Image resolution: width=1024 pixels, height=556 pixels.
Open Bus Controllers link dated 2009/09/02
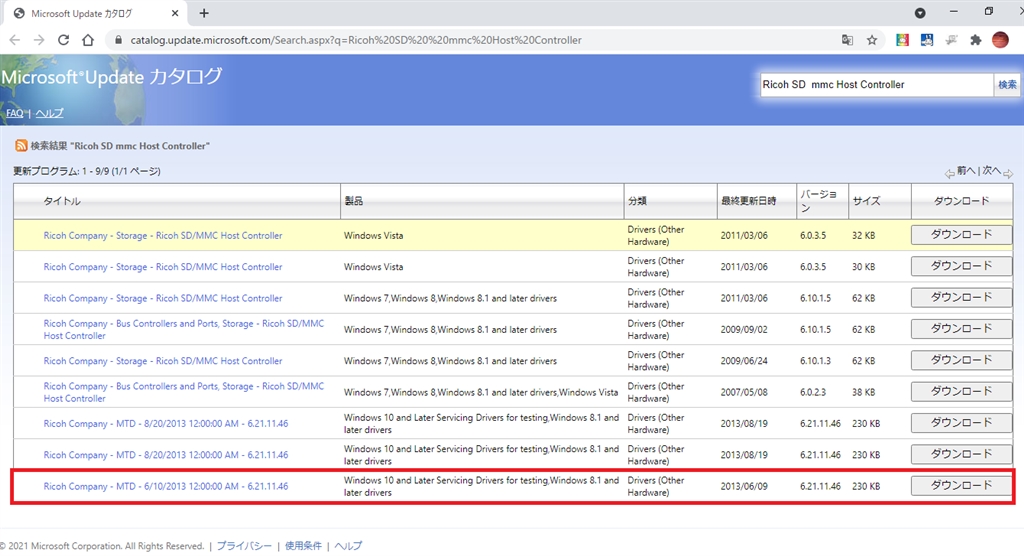184,329
